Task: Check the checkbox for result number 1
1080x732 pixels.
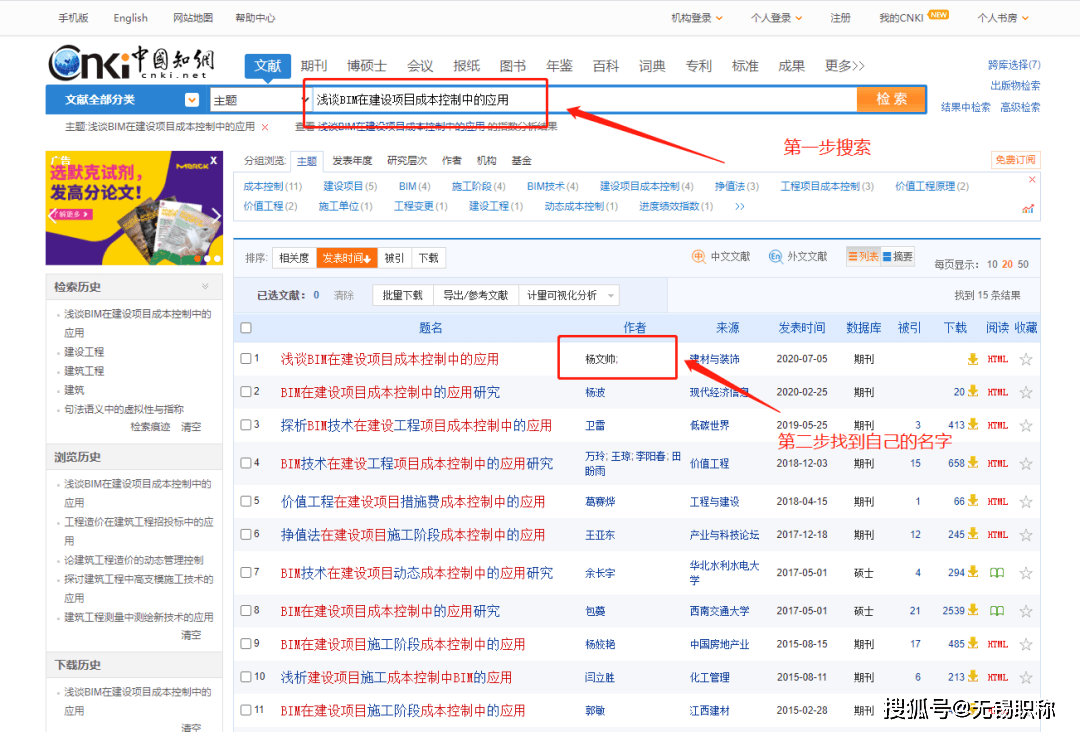Action: click(245, 359)
